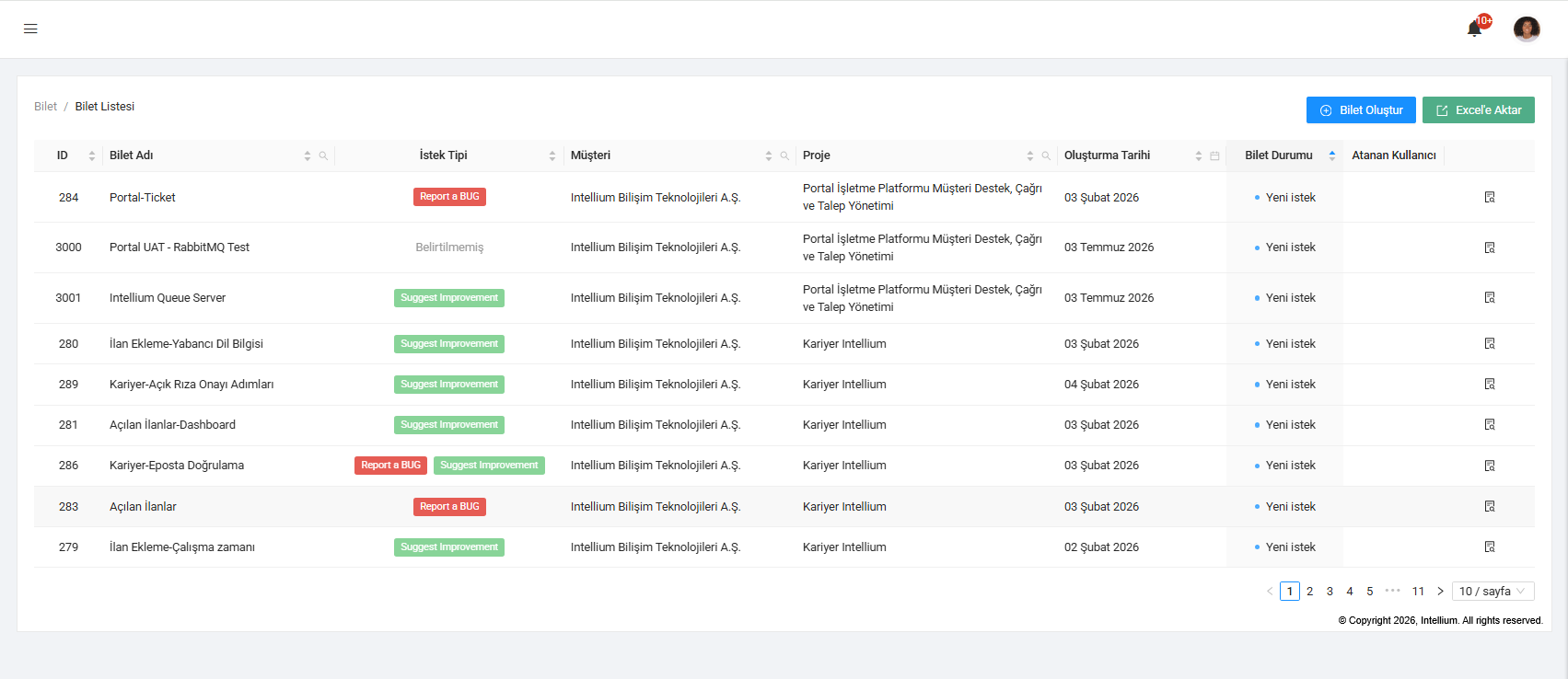This screenshot has height=679, width=1568.
Task: Select Kariyer-Açık Rıza Onayı Adımları cell
Action: [192, 385]
